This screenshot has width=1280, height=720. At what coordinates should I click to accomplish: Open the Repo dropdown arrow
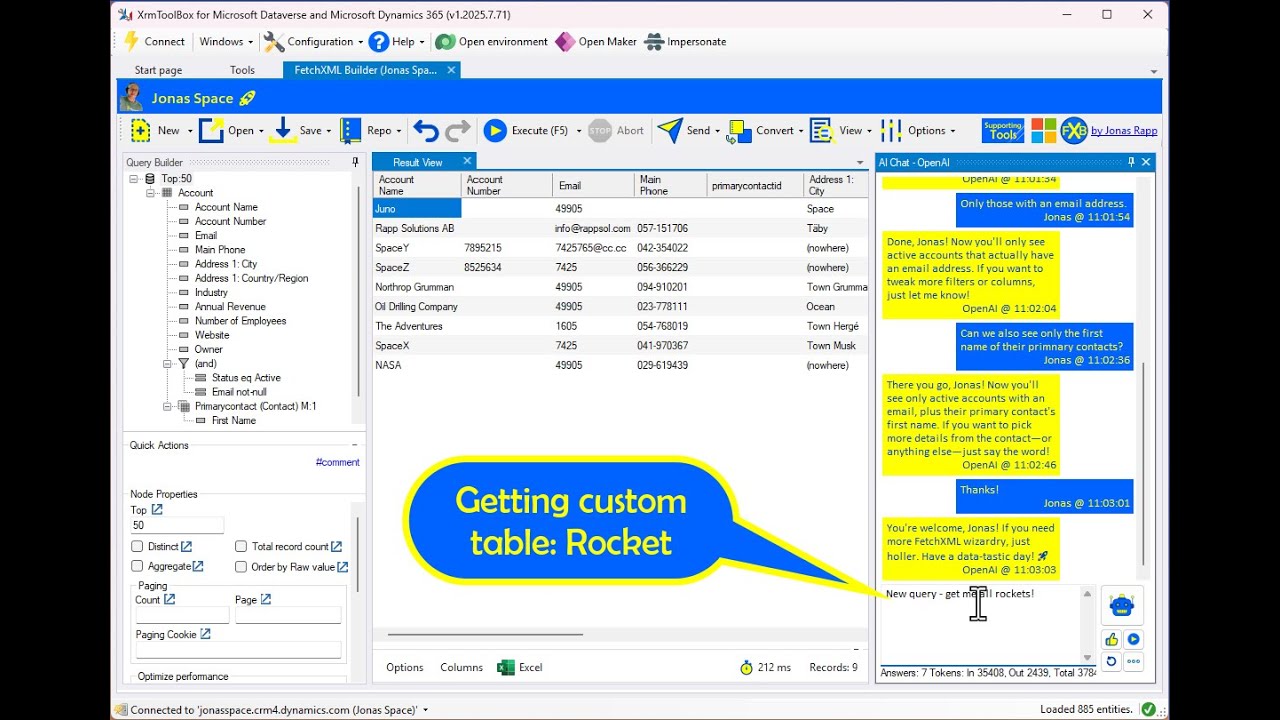pos(399,131)
